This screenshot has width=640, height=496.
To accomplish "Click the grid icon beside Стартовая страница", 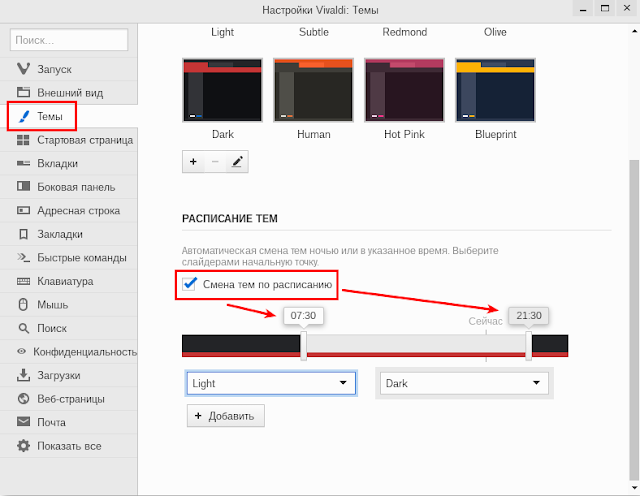I will [23, 140].
